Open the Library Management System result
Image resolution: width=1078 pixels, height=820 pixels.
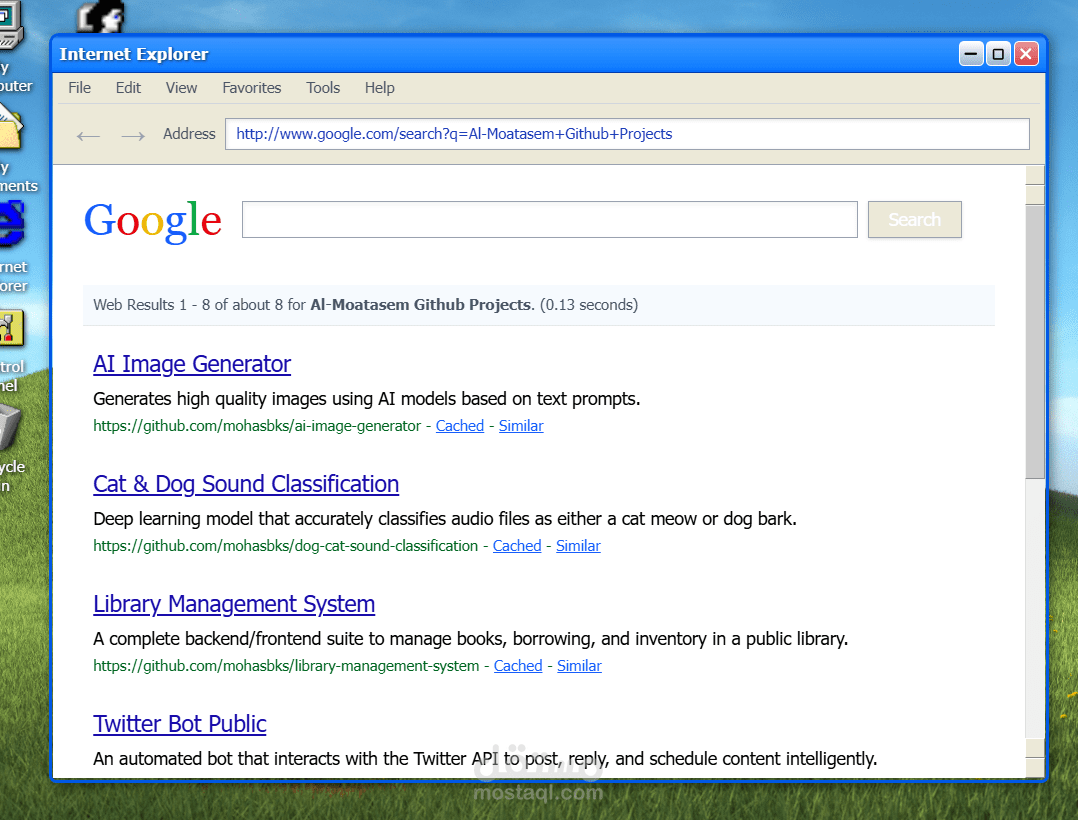pyautogui.click(x=234, y=604)
